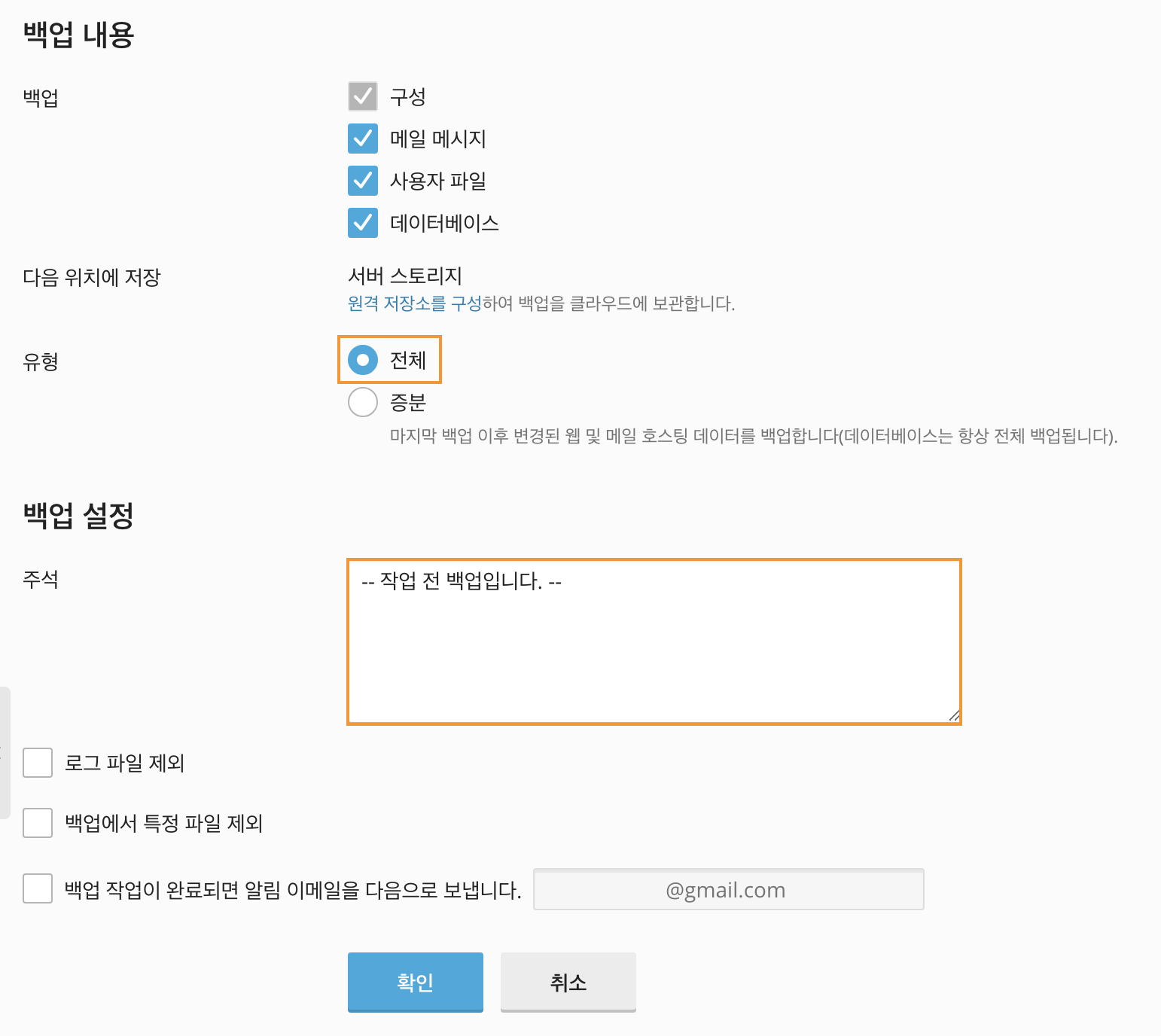The height and width of the screenshot is (1036, 1161).
Task: Check the 백업에서 특정 파일 제외 box
Action: [38, 823]
